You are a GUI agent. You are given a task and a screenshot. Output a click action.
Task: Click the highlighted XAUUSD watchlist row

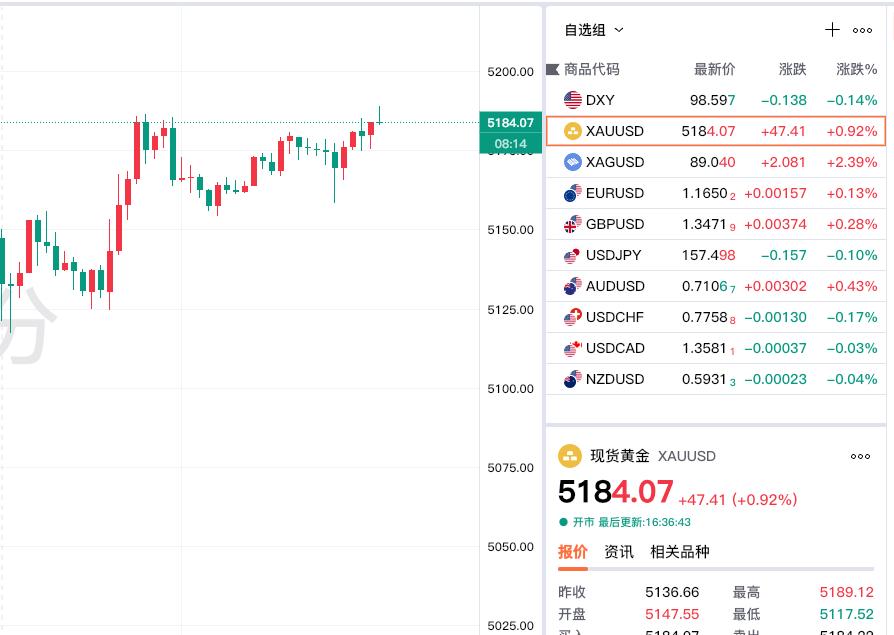[715, 131]
